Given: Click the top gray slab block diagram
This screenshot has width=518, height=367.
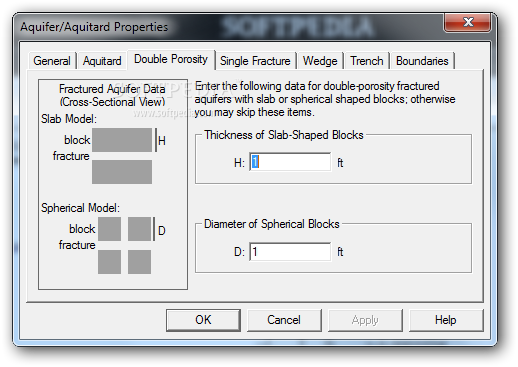Looking at the screenshot, I should click(122, 140).
